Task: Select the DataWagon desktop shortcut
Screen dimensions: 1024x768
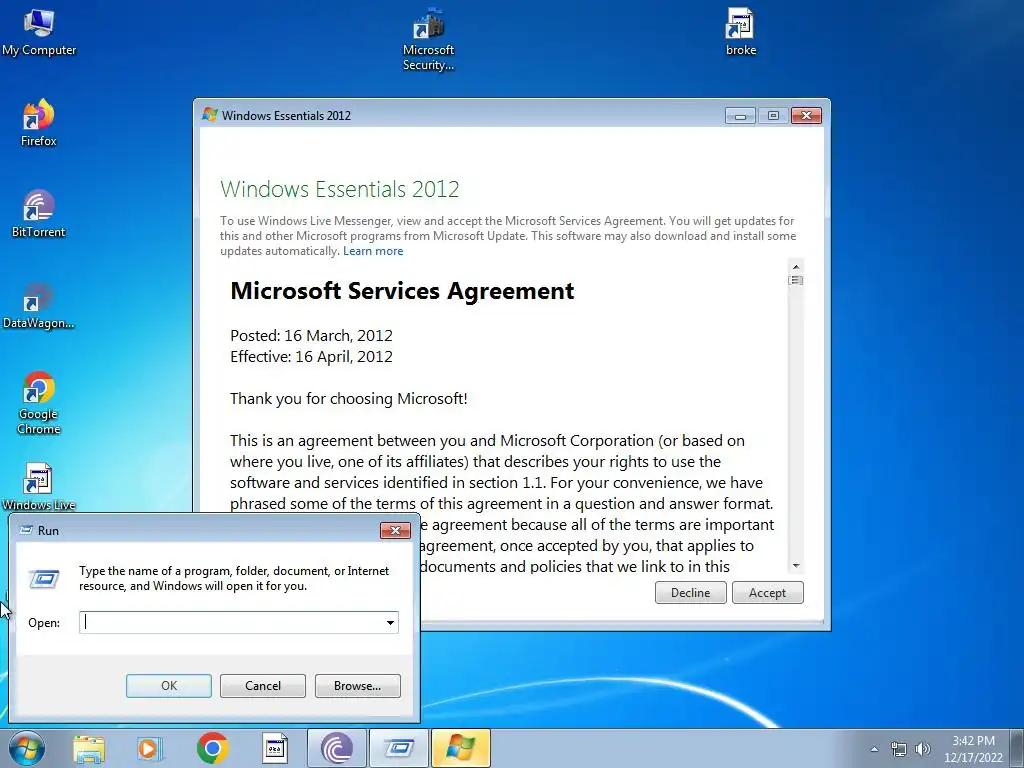Action: point(39,306)
